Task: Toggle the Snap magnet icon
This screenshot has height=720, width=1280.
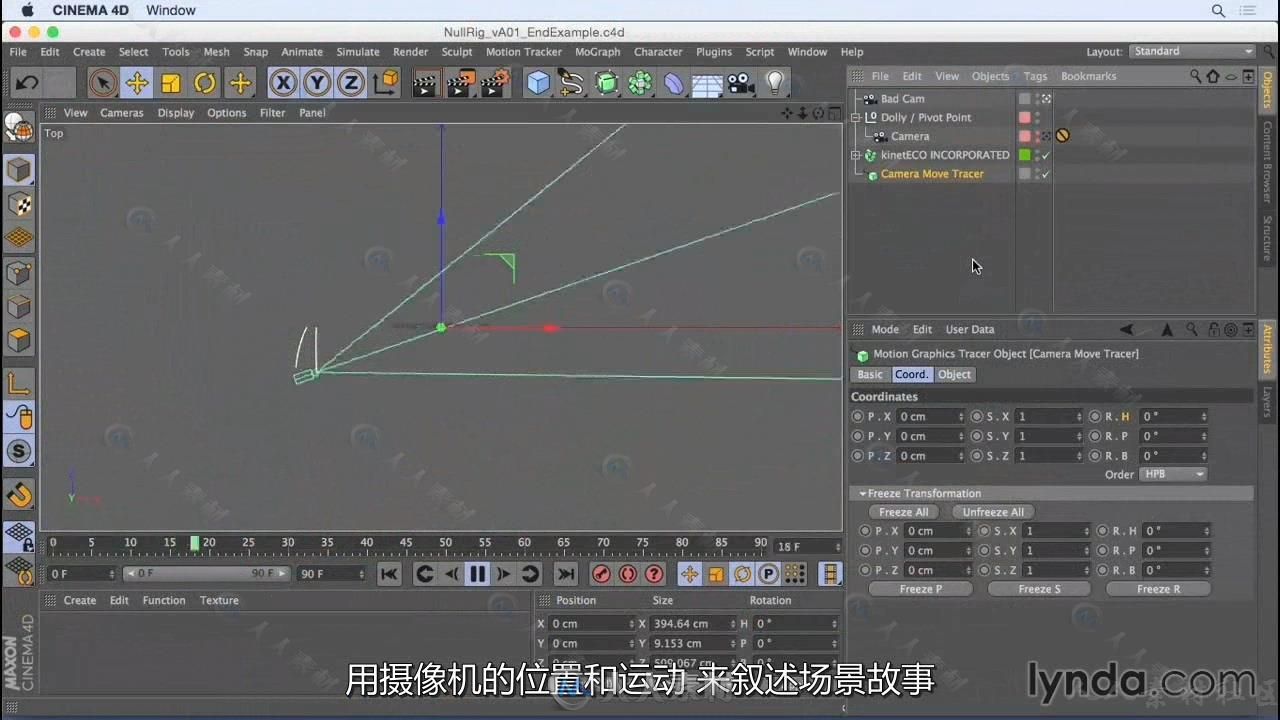Action: 19,495
